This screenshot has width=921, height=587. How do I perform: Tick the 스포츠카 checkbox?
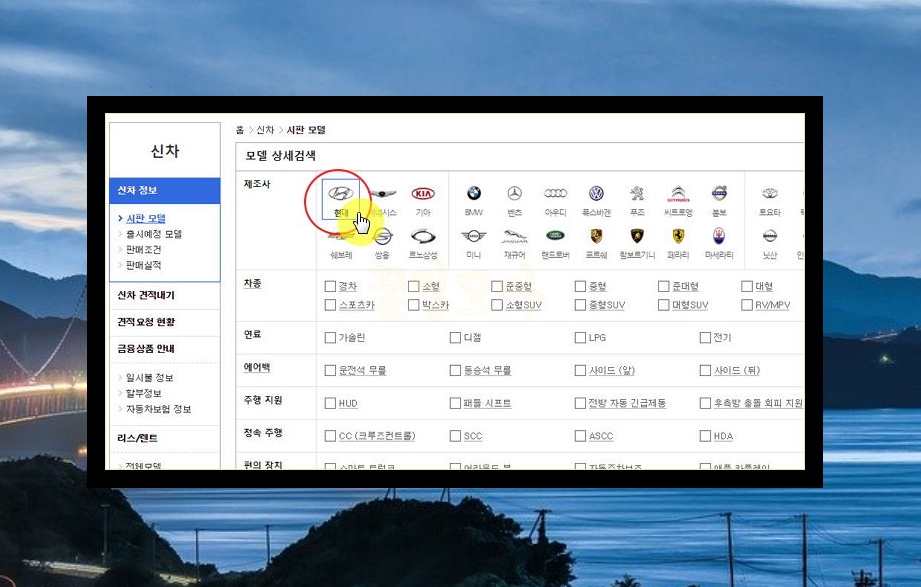(x=330, y=305)
